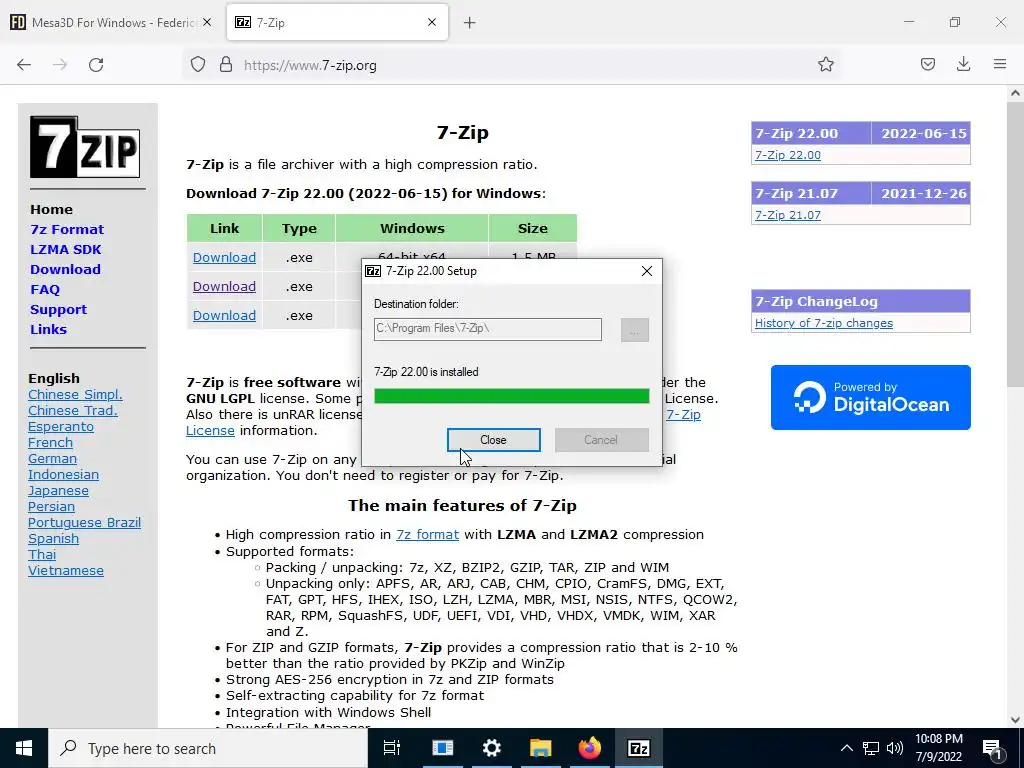Show hidden system tray icons
Image resolution: width=1024 pixels, height=768 pixels.
point(846,748)
